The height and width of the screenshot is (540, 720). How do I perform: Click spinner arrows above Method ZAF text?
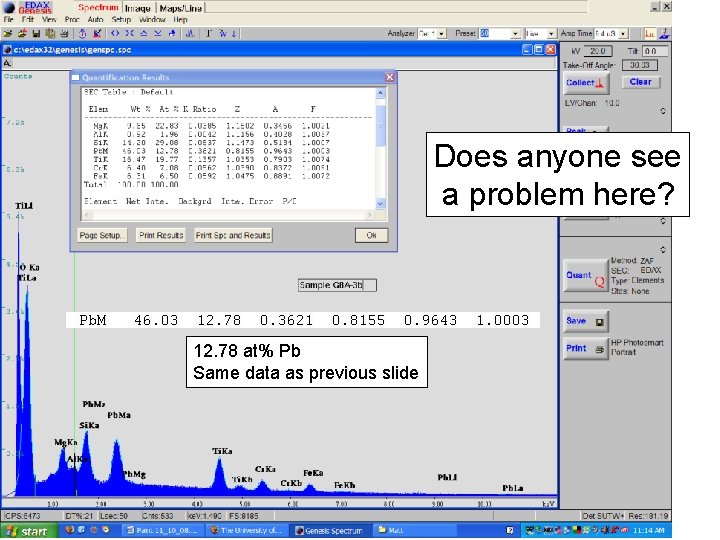click(x=663, y=250)
